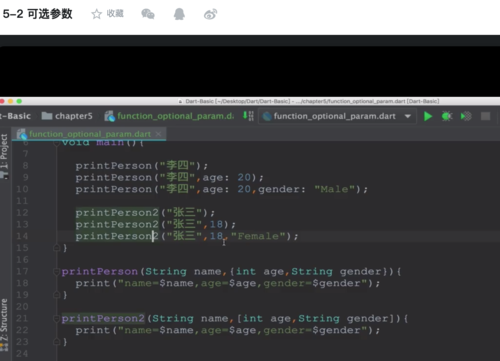
Task: Click chapter5 folder in breadcrumb
Action: [x=67, y=116]
